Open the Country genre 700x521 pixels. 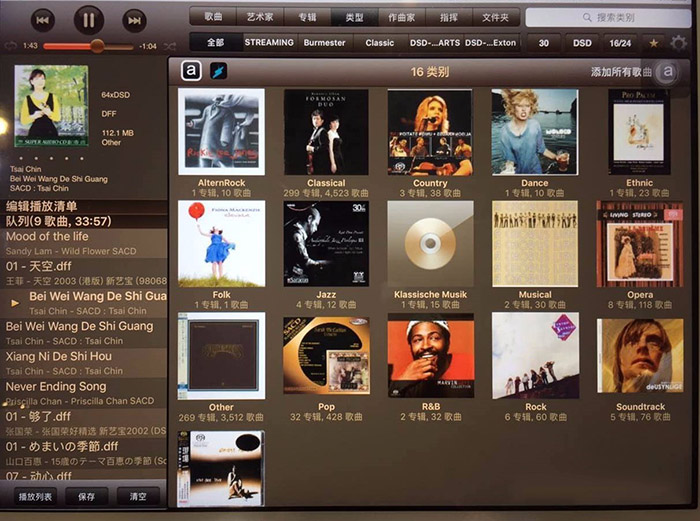430,143
